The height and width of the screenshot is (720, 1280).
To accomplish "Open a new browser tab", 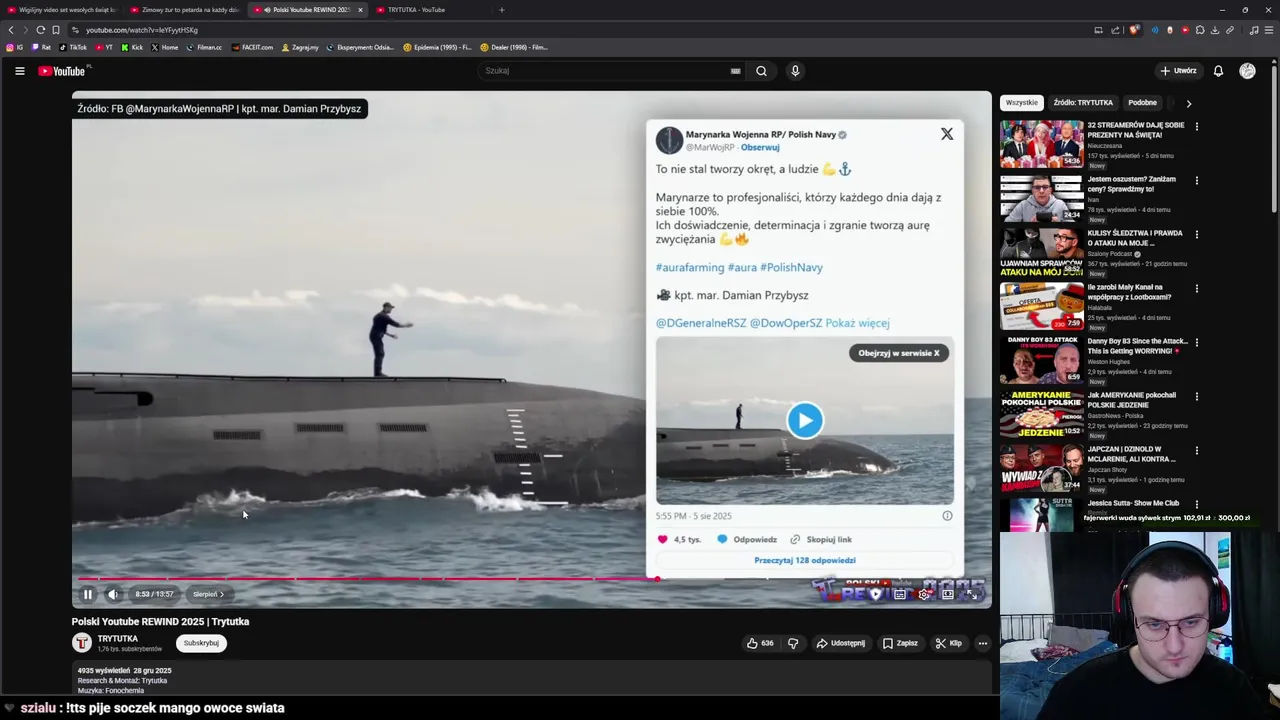I will (502, 10).
